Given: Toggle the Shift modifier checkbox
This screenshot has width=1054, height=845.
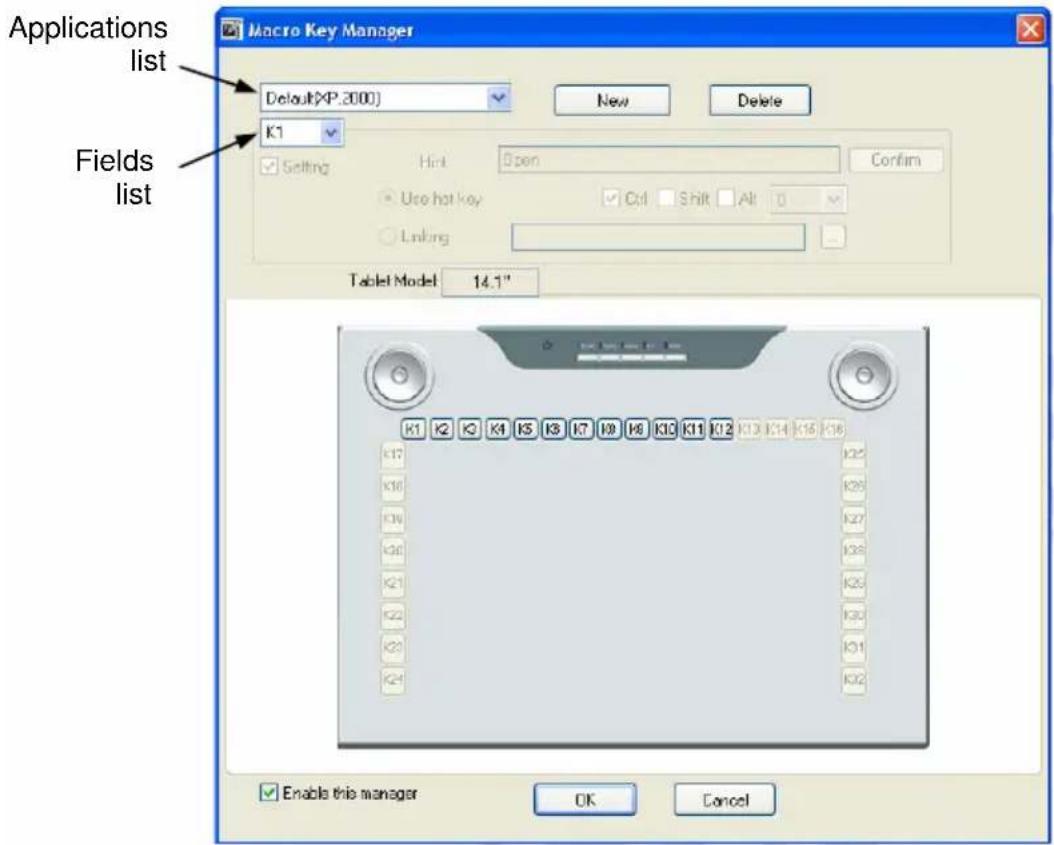Looking at the screenshot, I should (665, 198).
